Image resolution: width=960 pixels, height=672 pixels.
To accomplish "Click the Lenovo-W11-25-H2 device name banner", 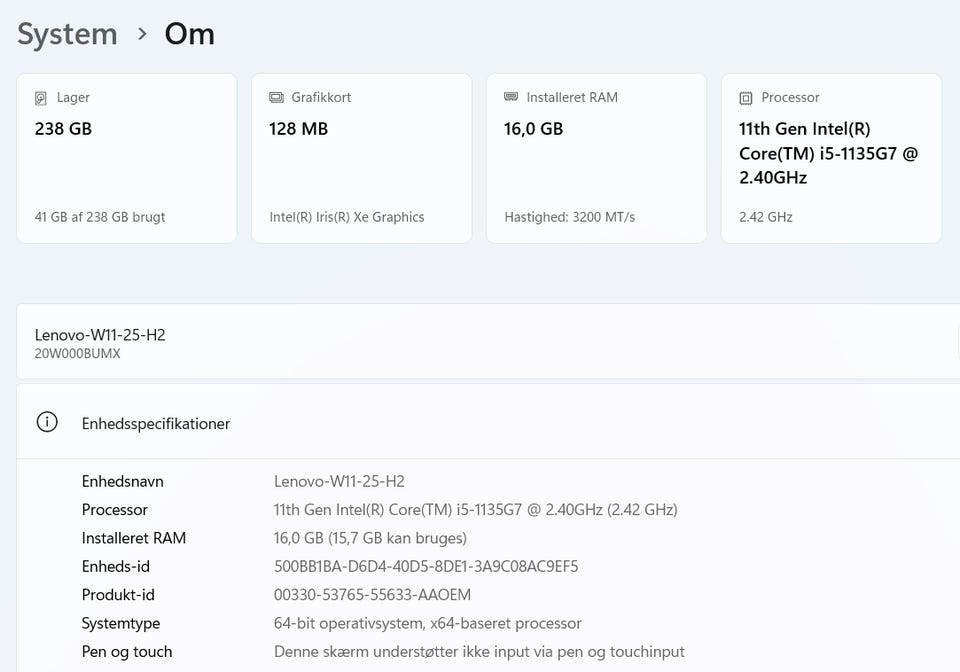I will (100, 335).
